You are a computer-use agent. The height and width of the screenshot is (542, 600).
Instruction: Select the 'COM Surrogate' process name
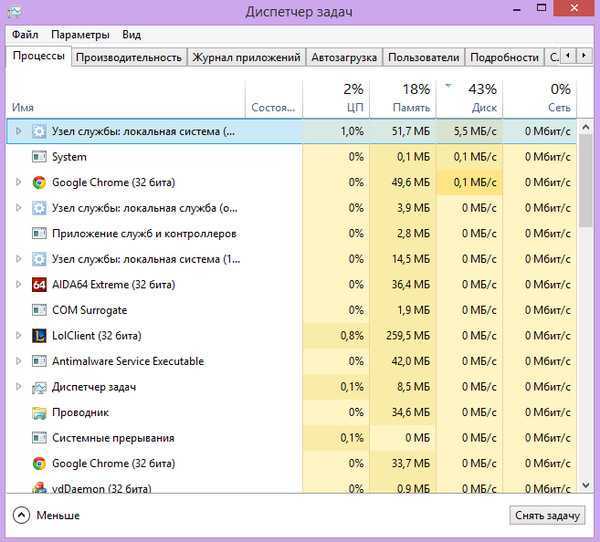coord(90,310)
